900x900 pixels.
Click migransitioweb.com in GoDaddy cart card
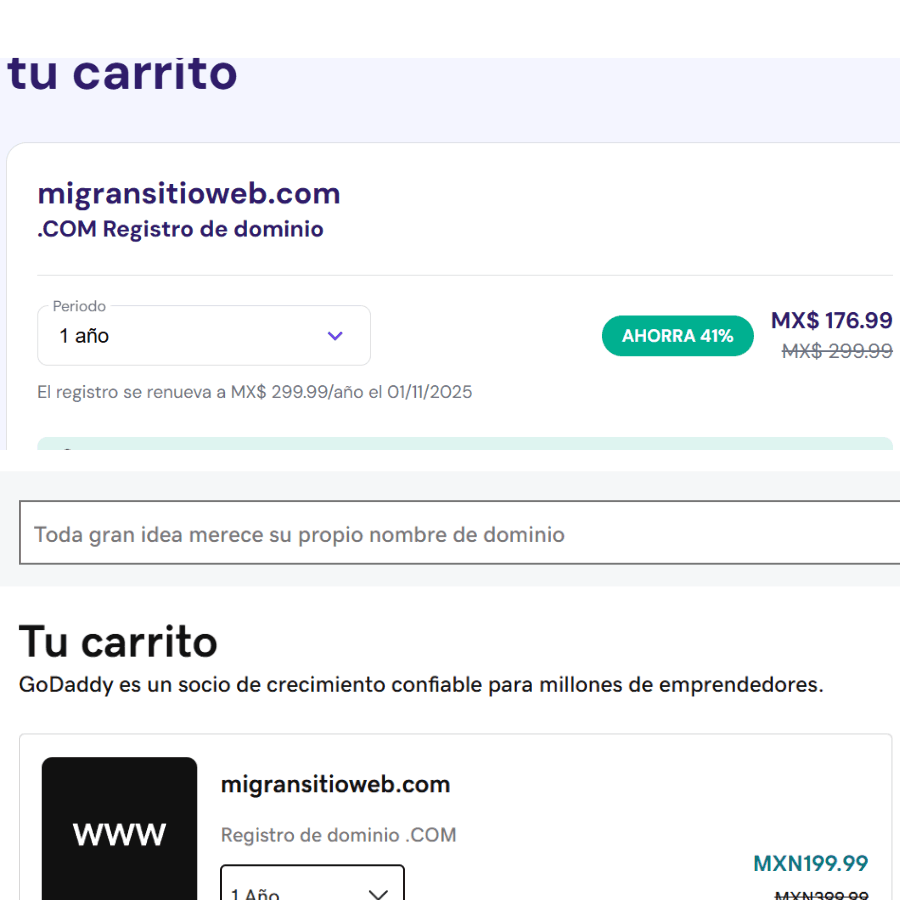click(x=335, y=785)
